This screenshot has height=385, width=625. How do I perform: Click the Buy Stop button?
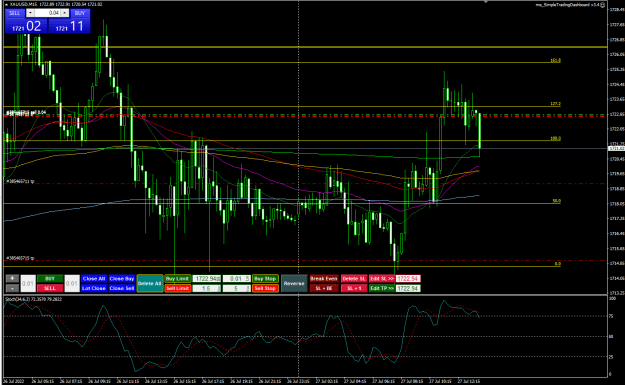(x=265, y=279)
